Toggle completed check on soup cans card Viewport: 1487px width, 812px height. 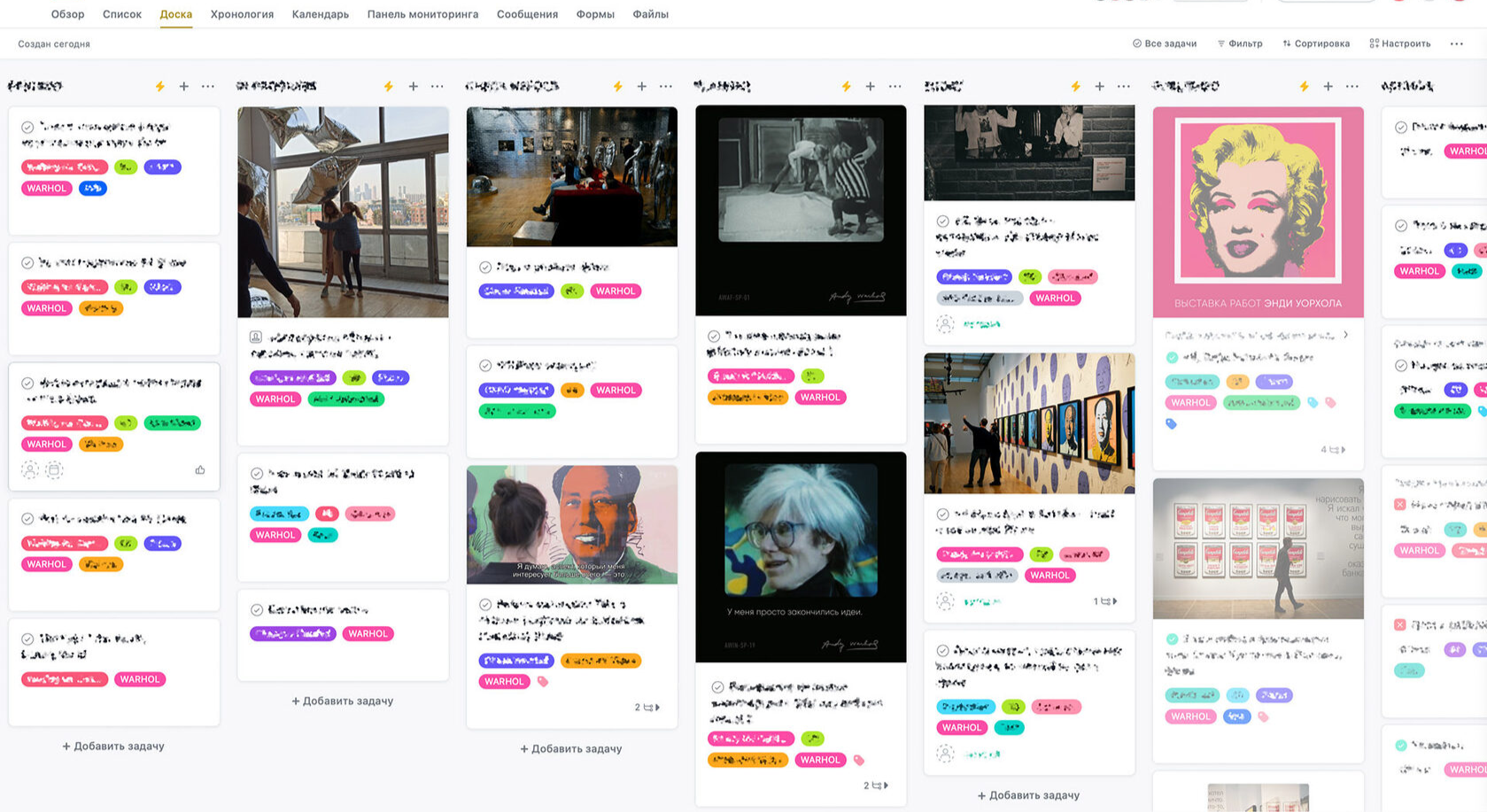tap(1173, 639)
